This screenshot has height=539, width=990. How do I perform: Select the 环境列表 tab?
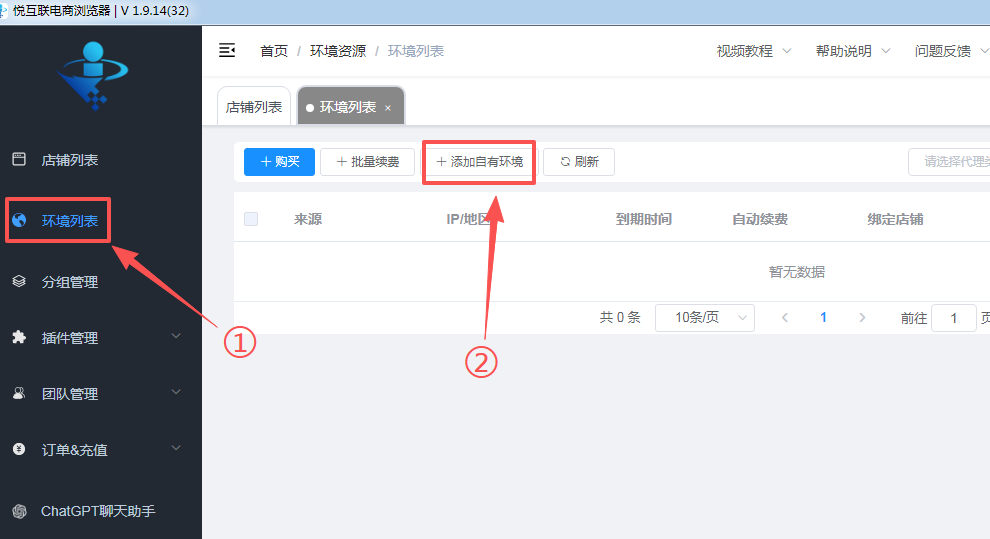tap(350, 107)
